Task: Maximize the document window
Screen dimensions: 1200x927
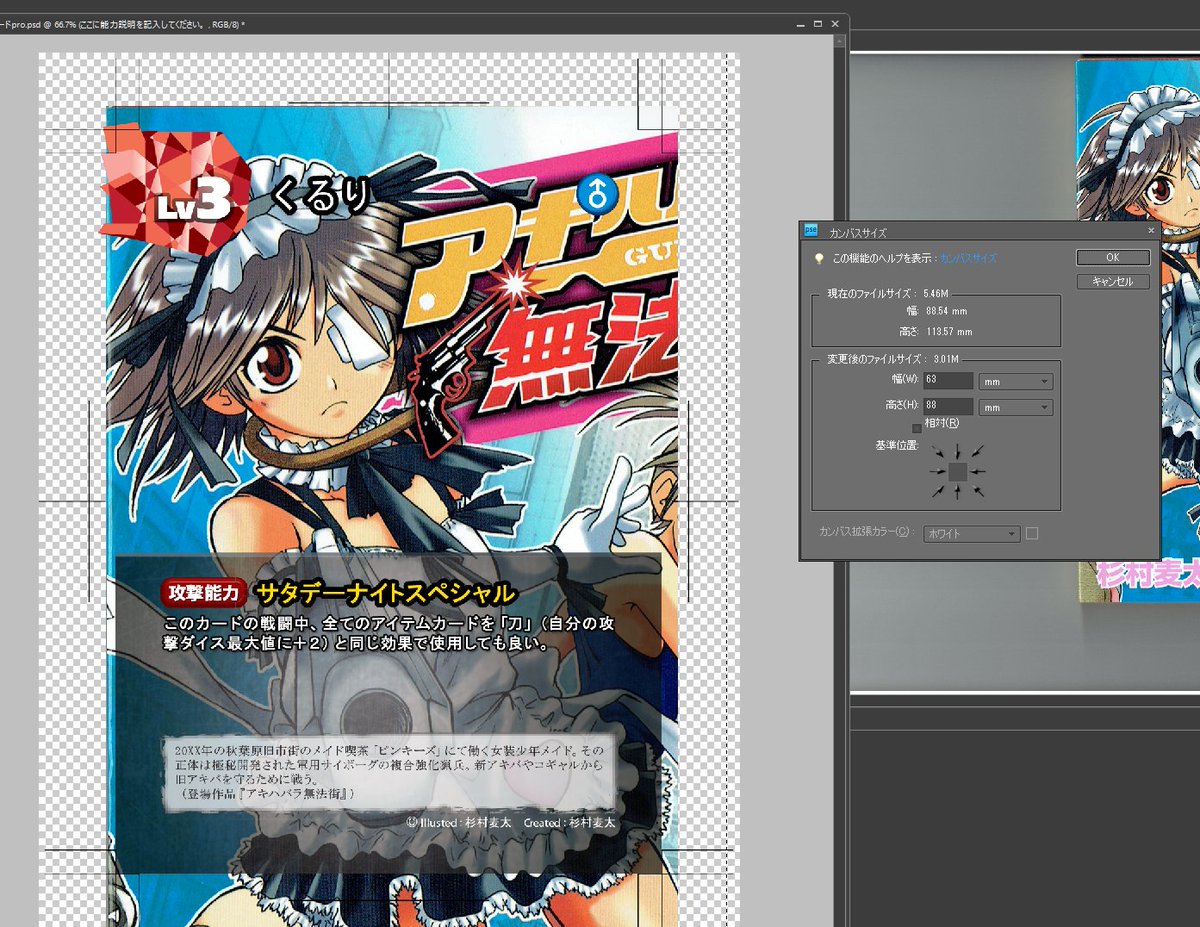Action: [x=817, y=22]
